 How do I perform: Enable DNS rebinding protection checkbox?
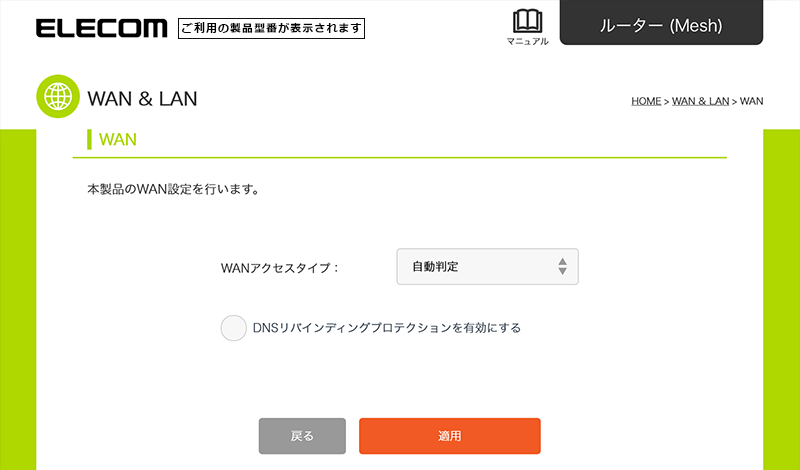pyautogui.click(x=234, y=328)
